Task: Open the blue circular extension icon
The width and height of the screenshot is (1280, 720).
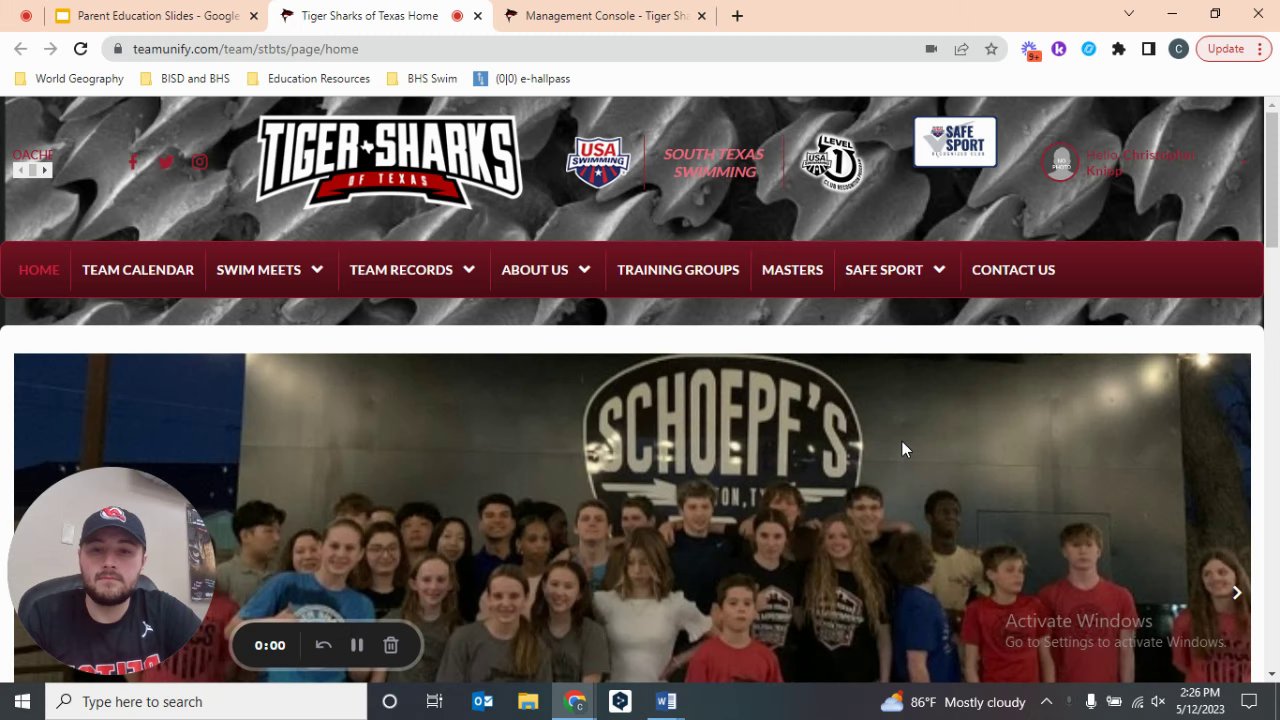Action: [1089, 49]
